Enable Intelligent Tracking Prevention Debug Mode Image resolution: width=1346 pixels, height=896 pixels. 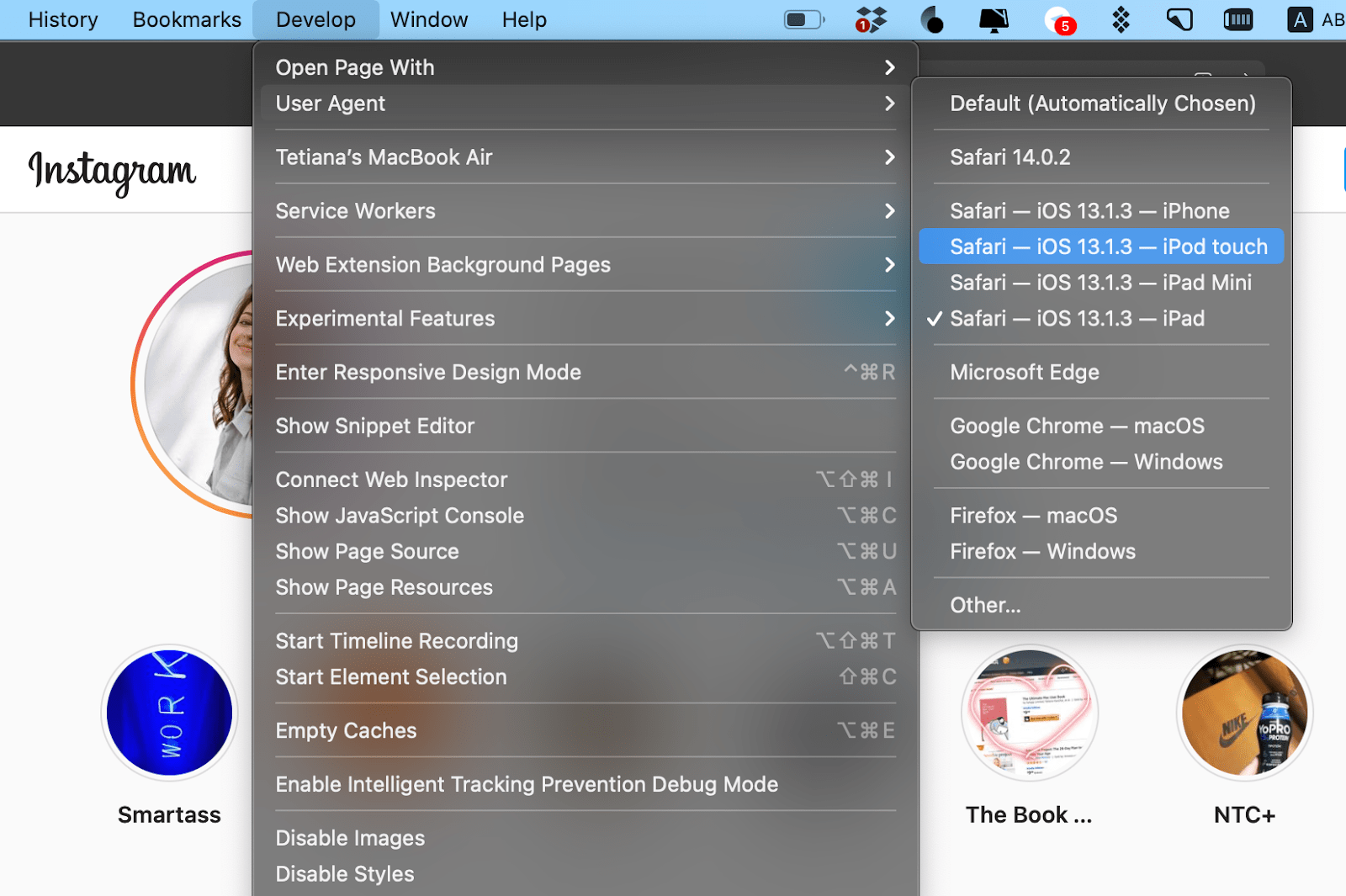(x=586, y=785)
